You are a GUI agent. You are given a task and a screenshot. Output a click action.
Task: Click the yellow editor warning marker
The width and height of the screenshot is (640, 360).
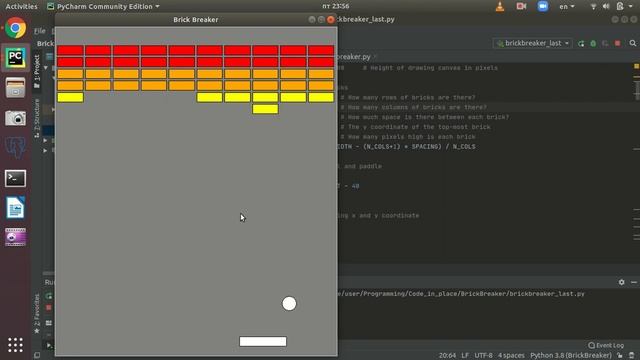[636, 66]
